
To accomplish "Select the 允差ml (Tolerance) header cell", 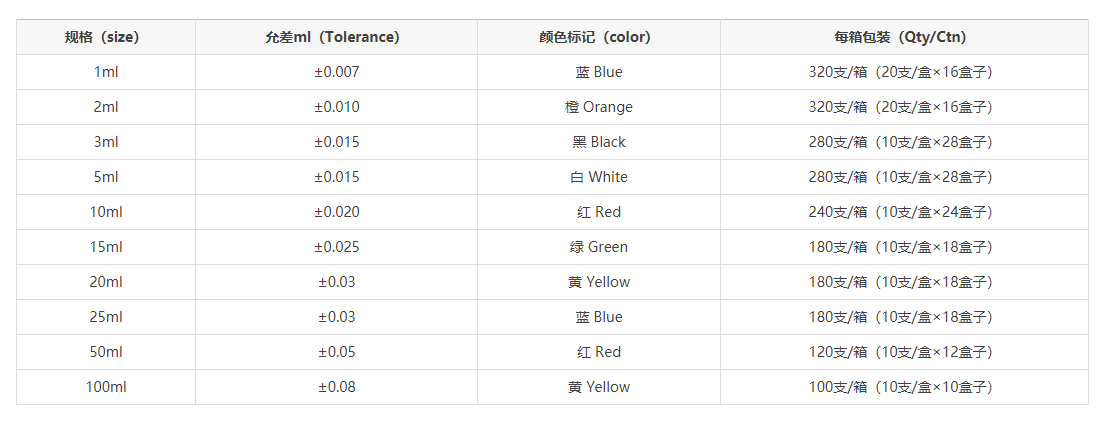I will coord(336,37).
